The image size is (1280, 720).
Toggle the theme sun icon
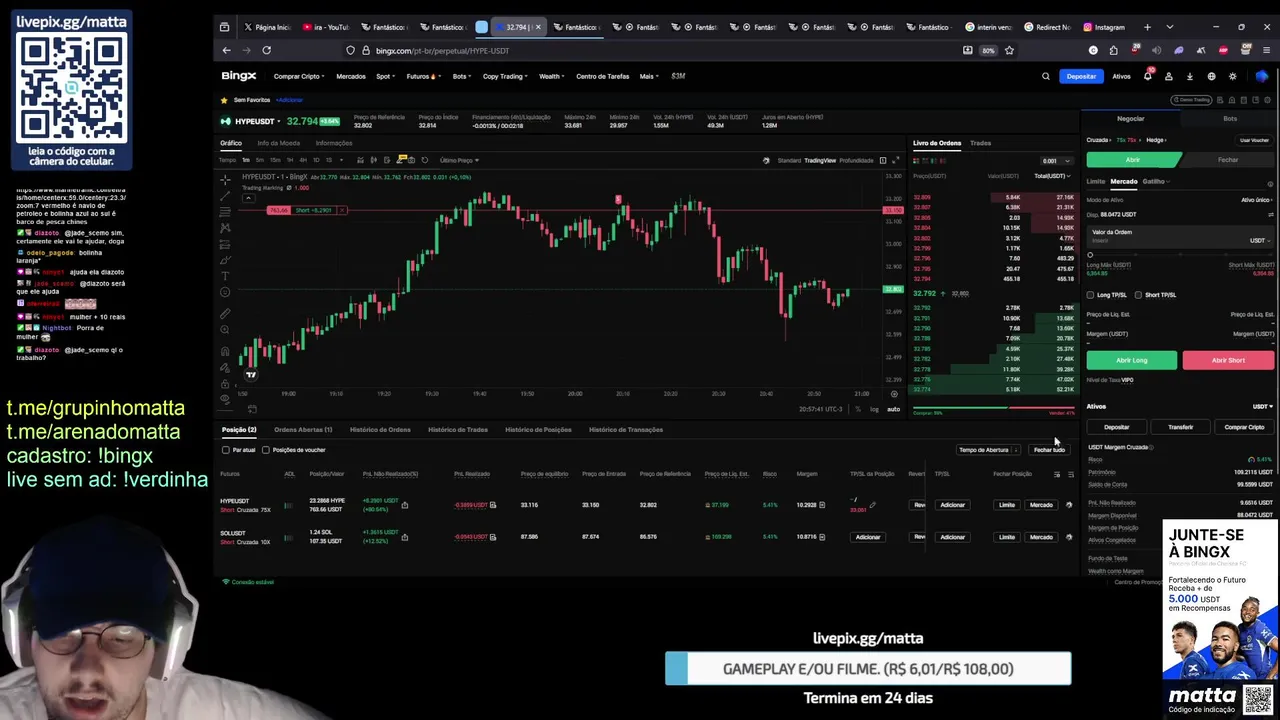1232,76
